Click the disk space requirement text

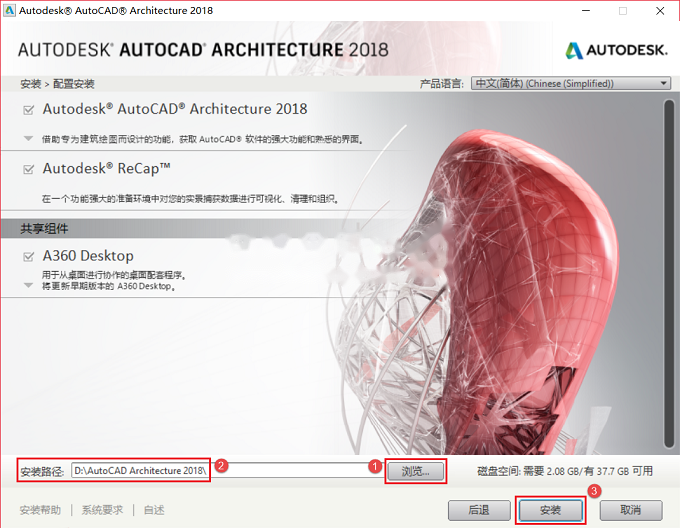pos(565,471)
